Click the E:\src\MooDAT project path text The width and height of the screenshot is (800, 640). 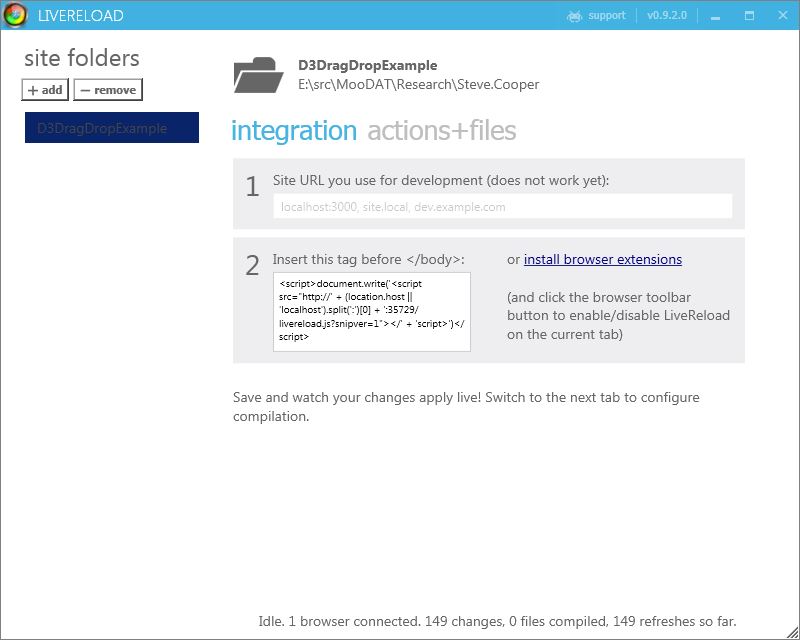418,85
